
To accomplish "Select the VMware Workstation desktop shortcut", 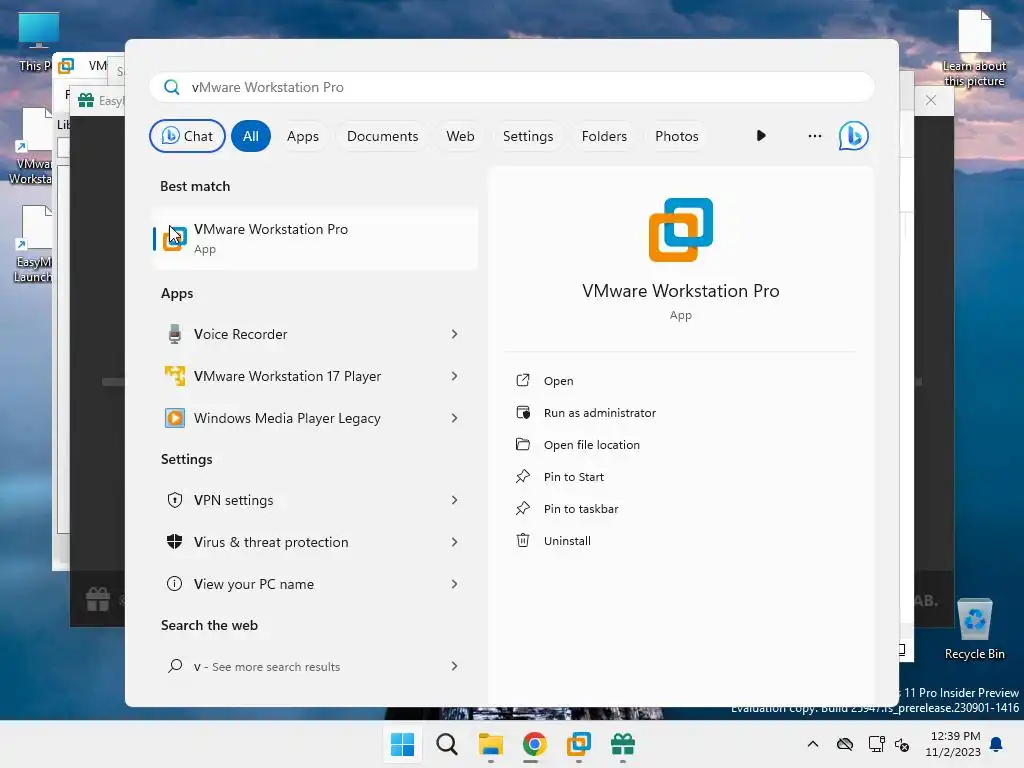I will coord(31,146).
